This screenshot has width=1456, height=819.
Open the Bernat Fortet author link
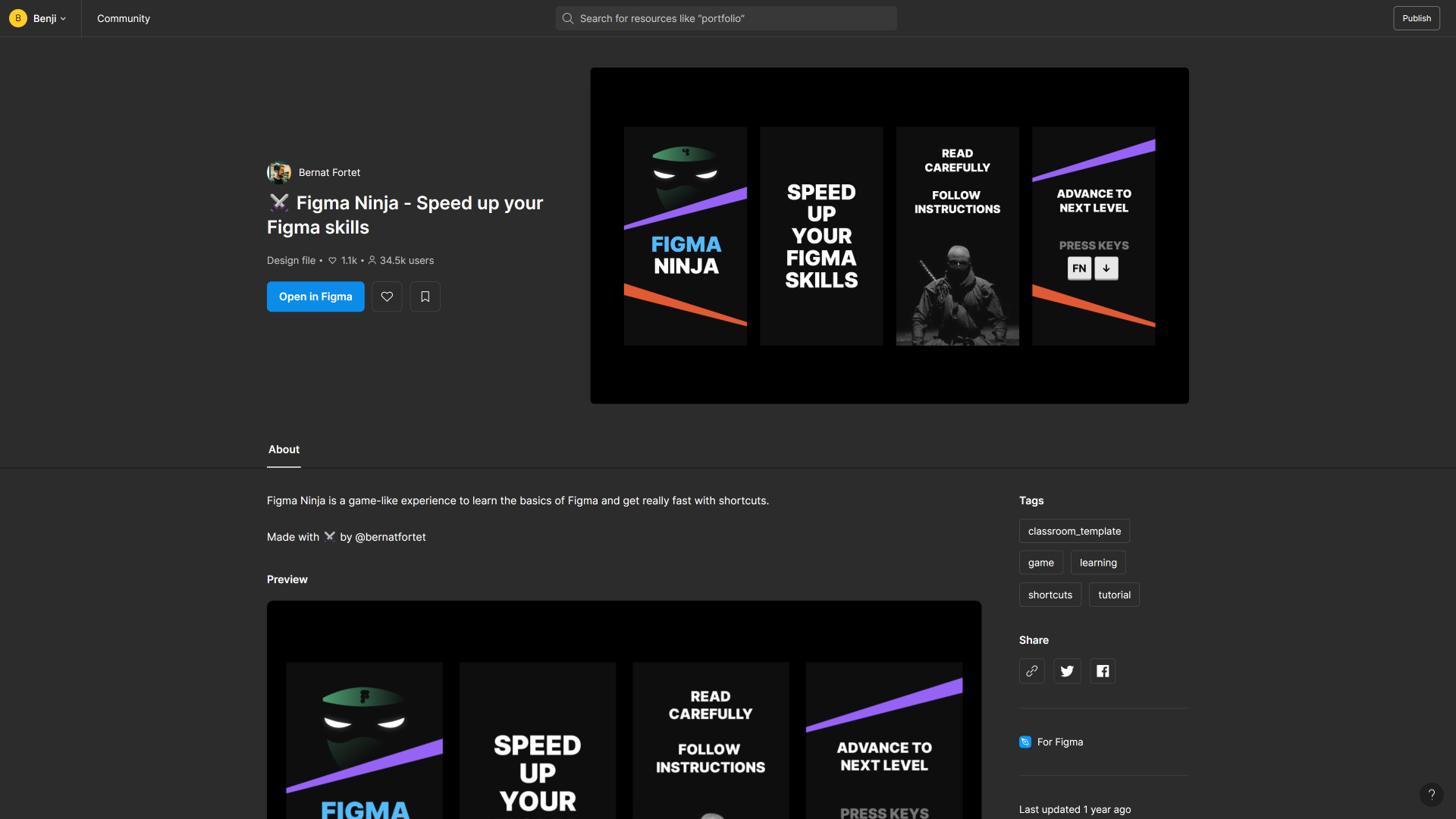(x=329, y=172)
